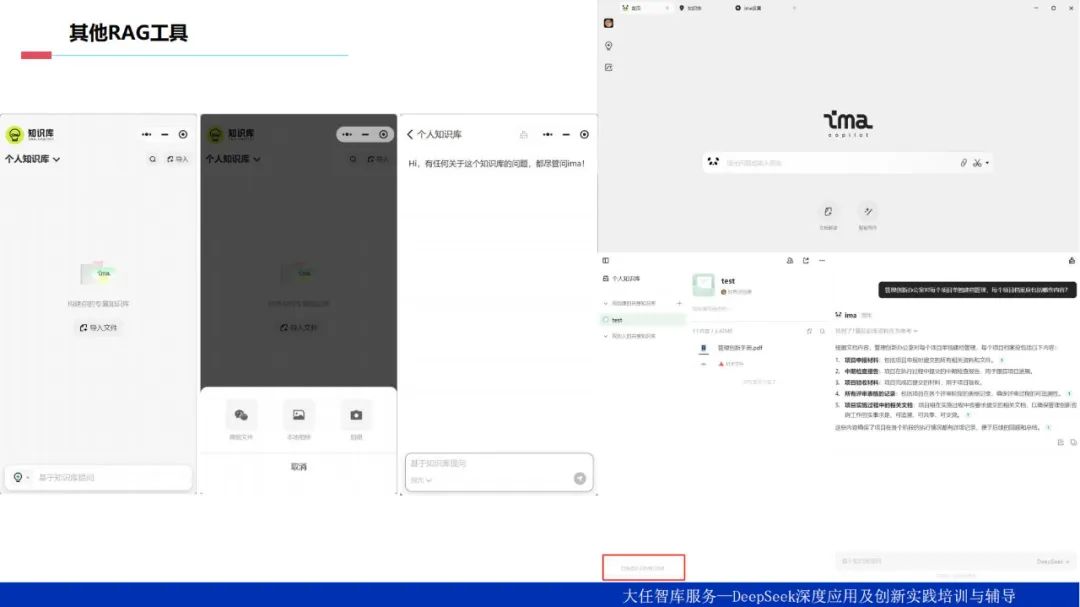The height and width of the screenshot is (607, 1080).
Task: Open the knowledge base pin icon in the ima sidebar
Action: [608, 45]
